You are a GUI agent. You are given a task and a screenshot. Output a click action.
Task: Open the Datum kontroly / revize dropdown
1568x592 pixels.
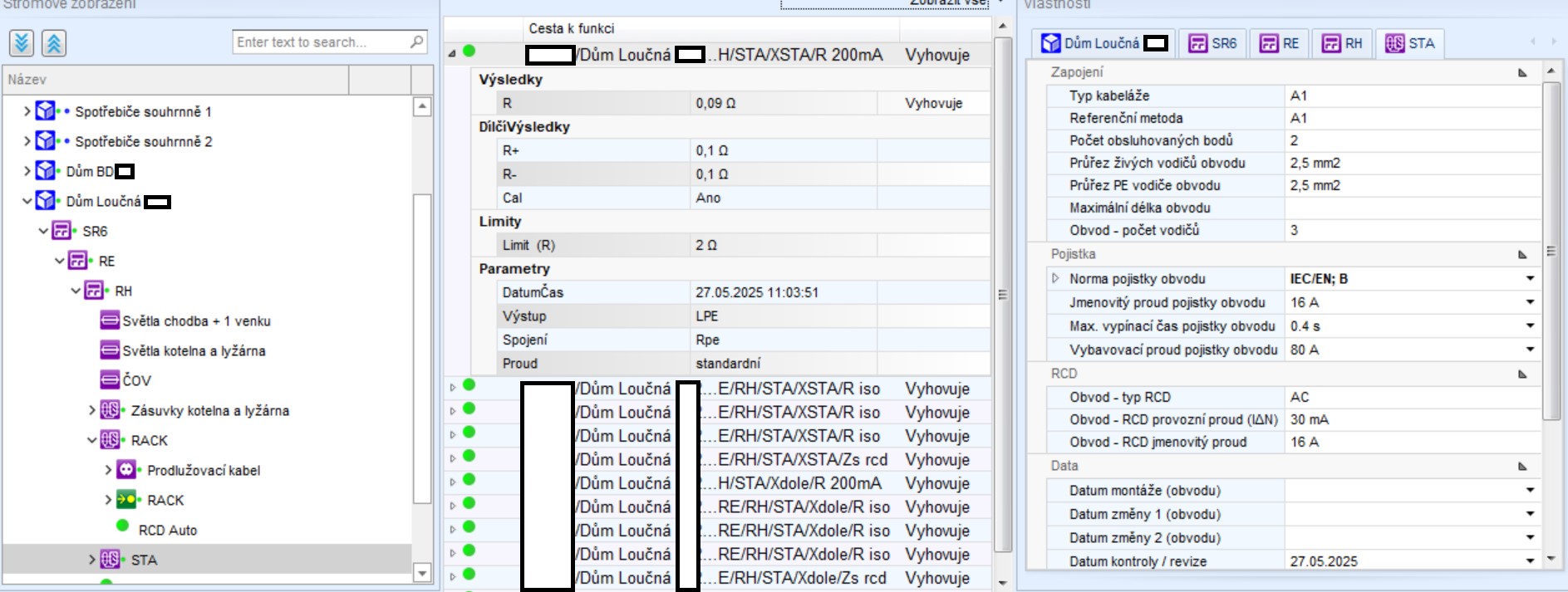(1530, 561)
